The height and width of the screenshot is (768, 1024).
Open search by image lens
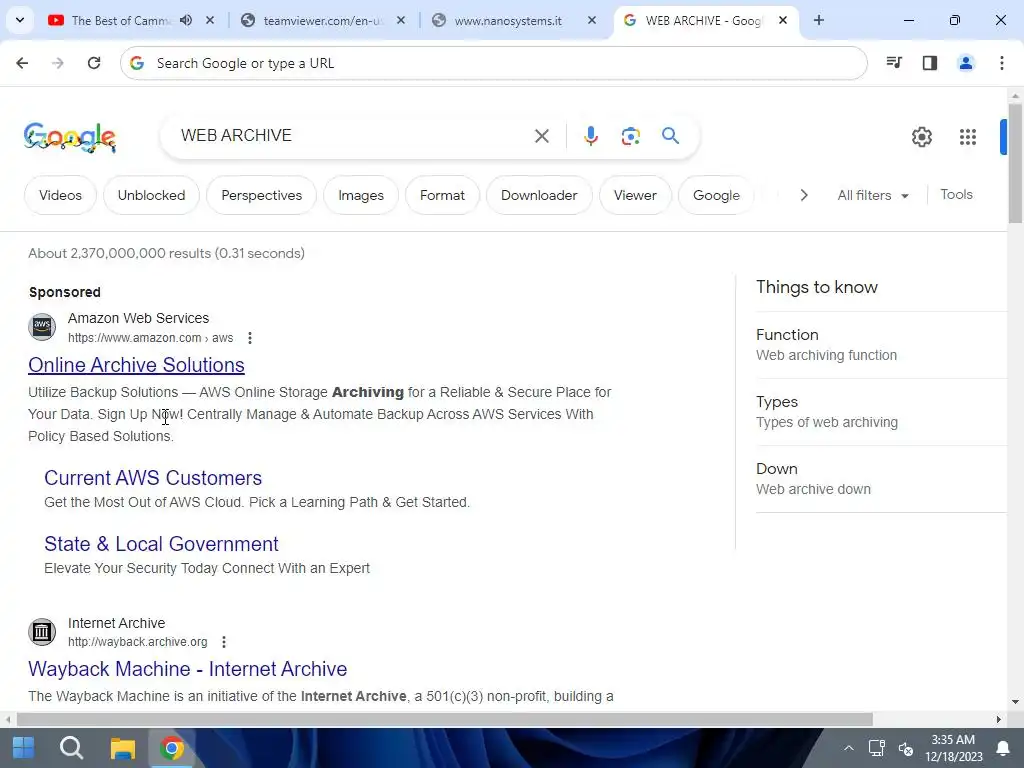pos(630,136)
